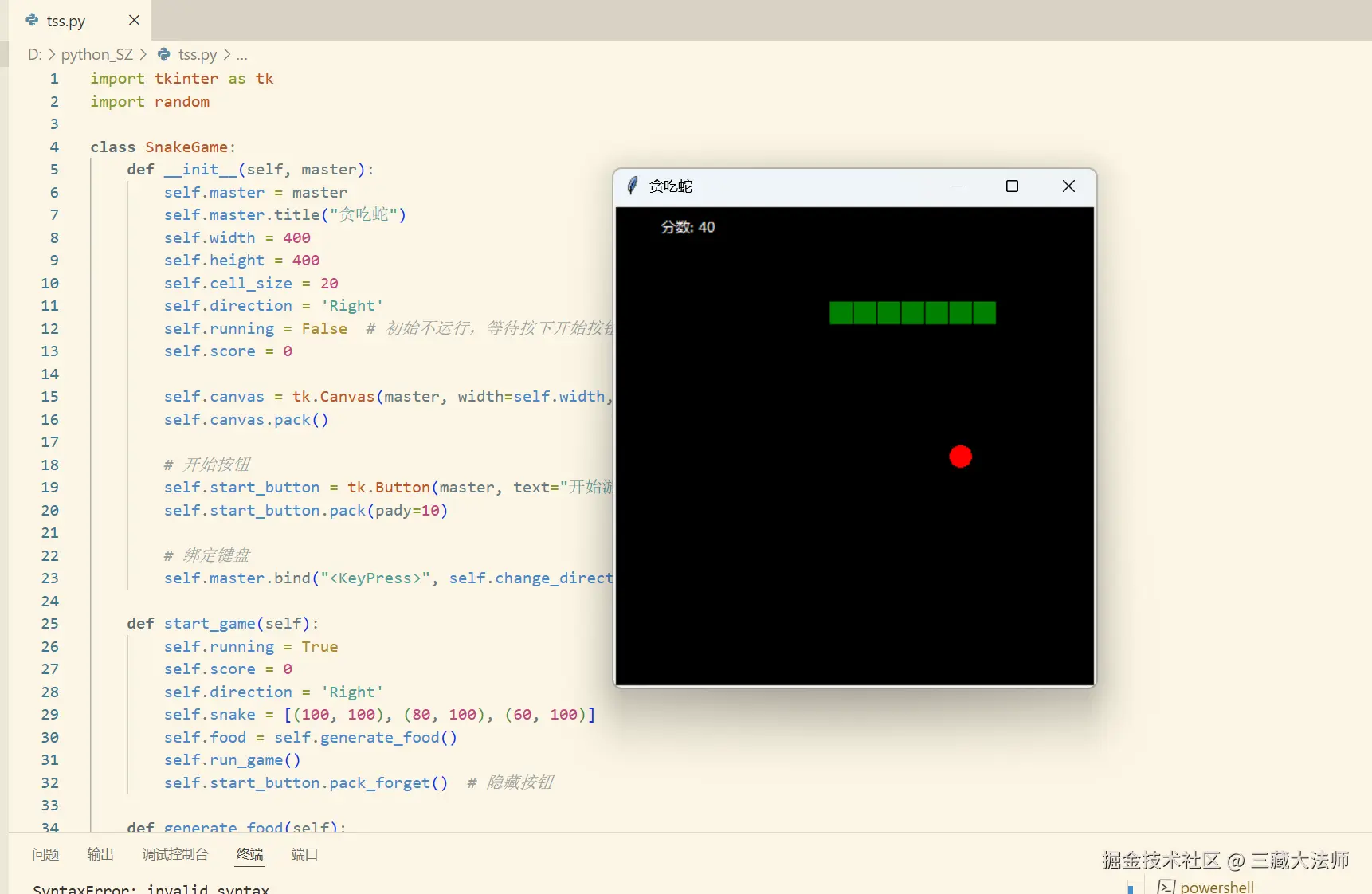Screen dimensions: 1372x894
Task: Click the '# 开始按钮' comment line
Action: [207, 465]
